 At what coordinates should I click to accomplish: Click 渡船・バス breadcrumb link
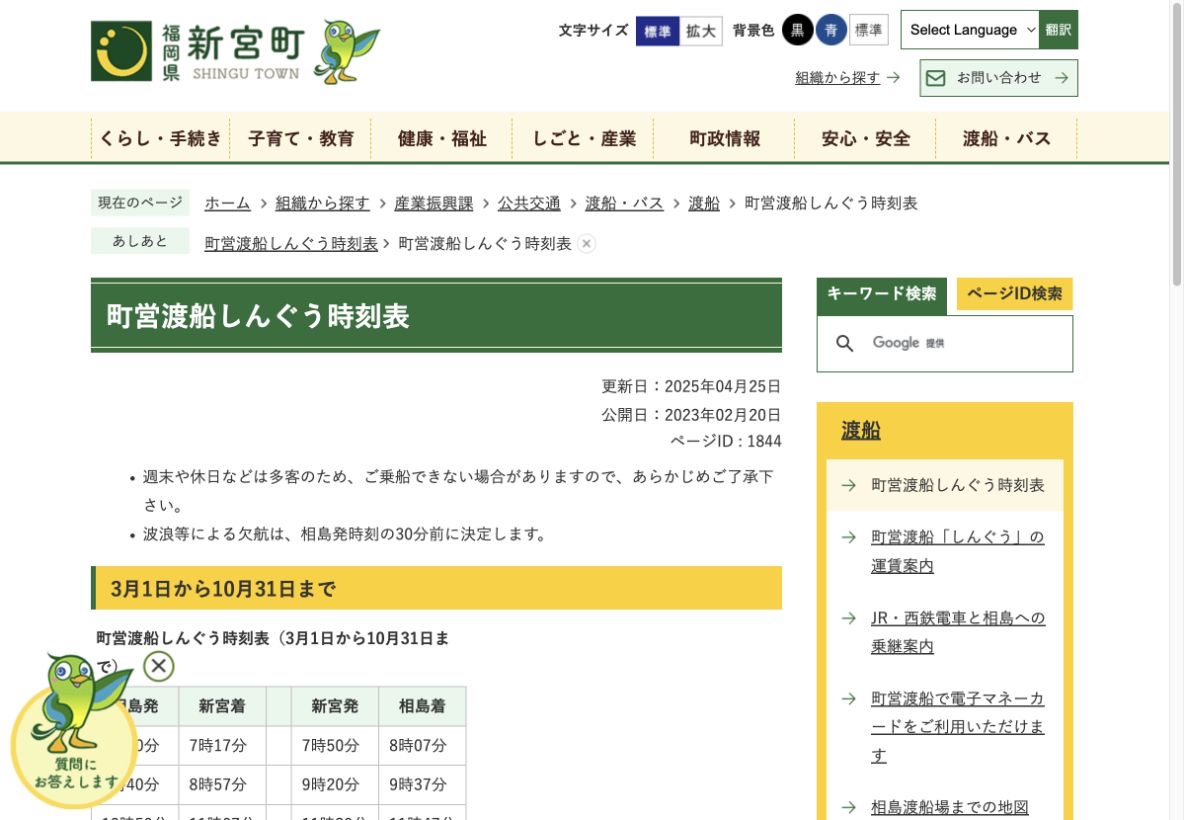pyautogui.click(x=624, y=203)
